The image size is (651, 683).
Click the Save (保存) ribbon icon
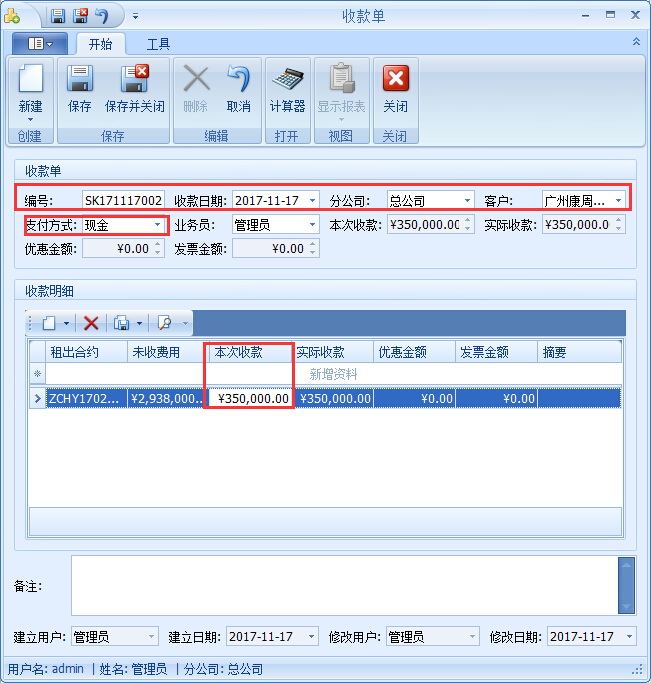tap(80, 78)
